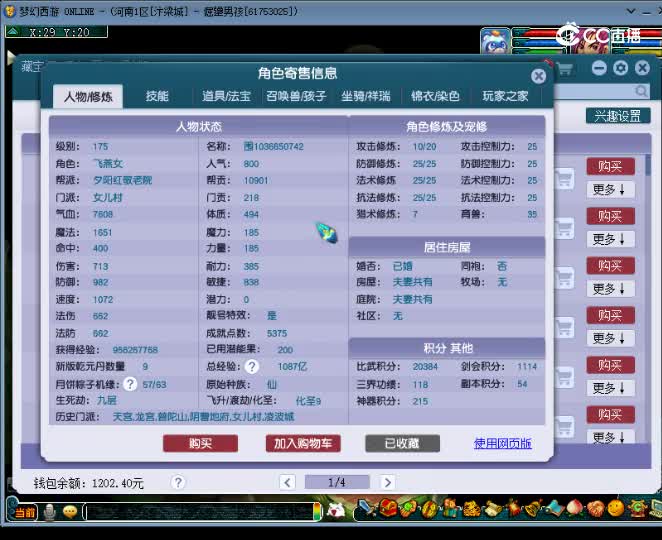Open shopping cart icon in 藏宝阁 header
Screen dimensions: 662x540
565,68
